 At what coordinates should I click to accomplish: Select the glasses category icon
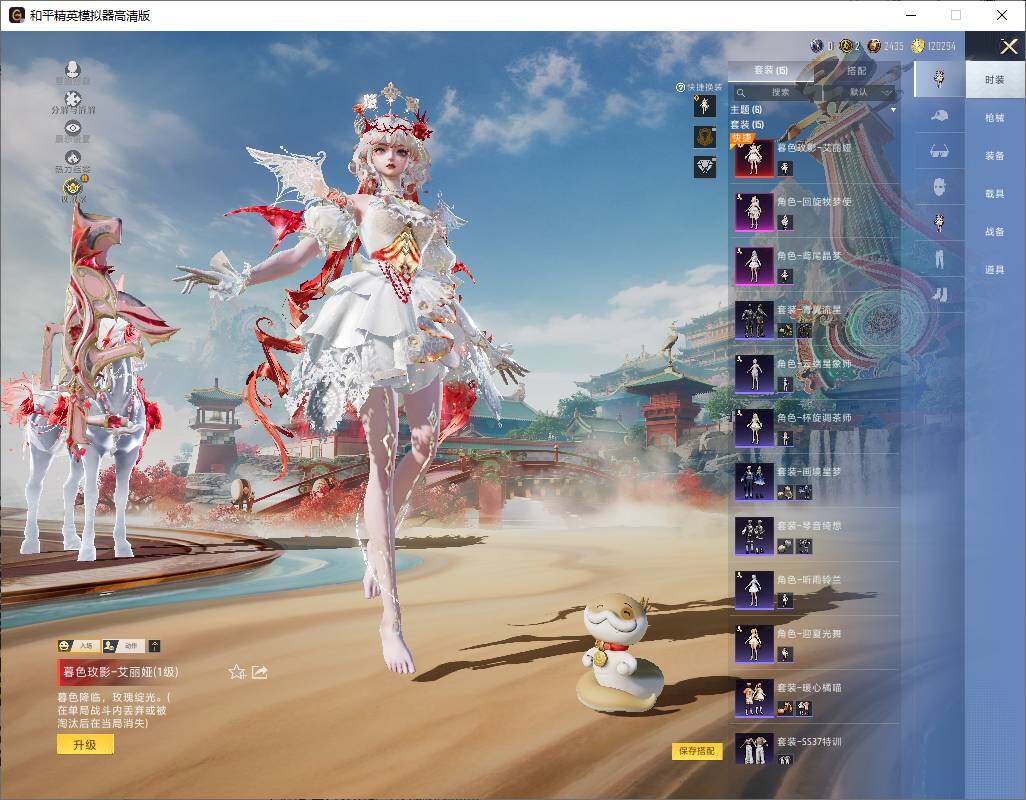[x=939, y=152]
